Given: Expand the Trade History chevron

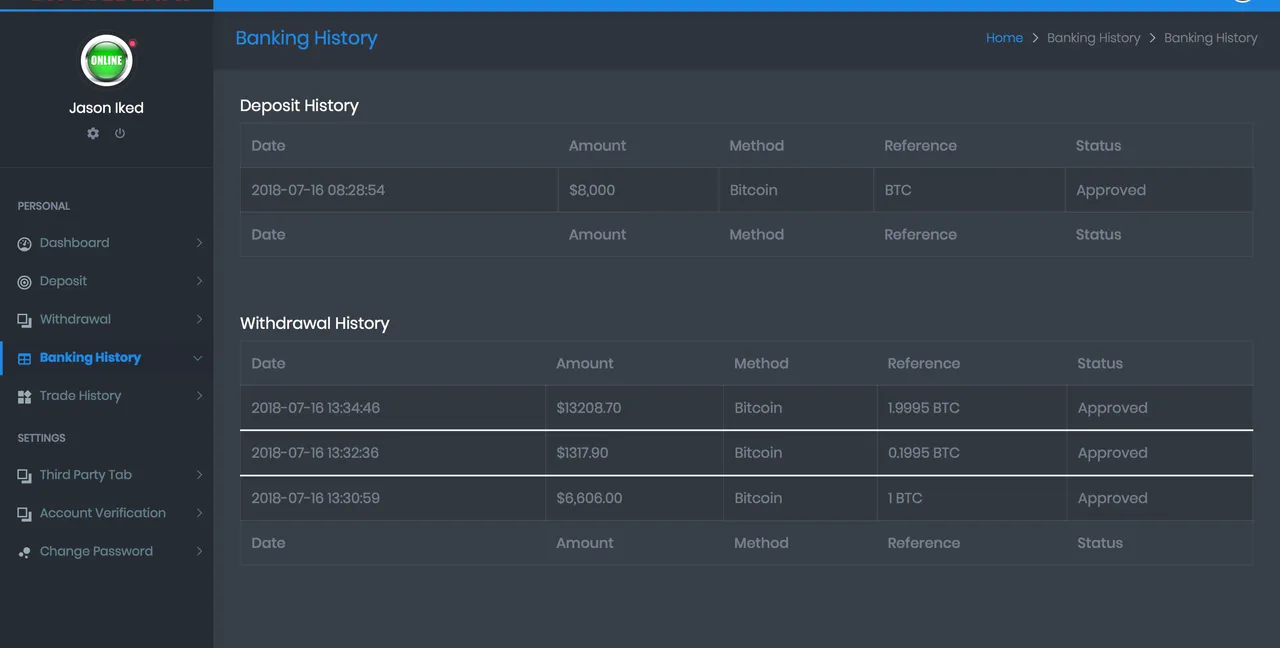Looking at the screenshot, I should pos(199,396).
